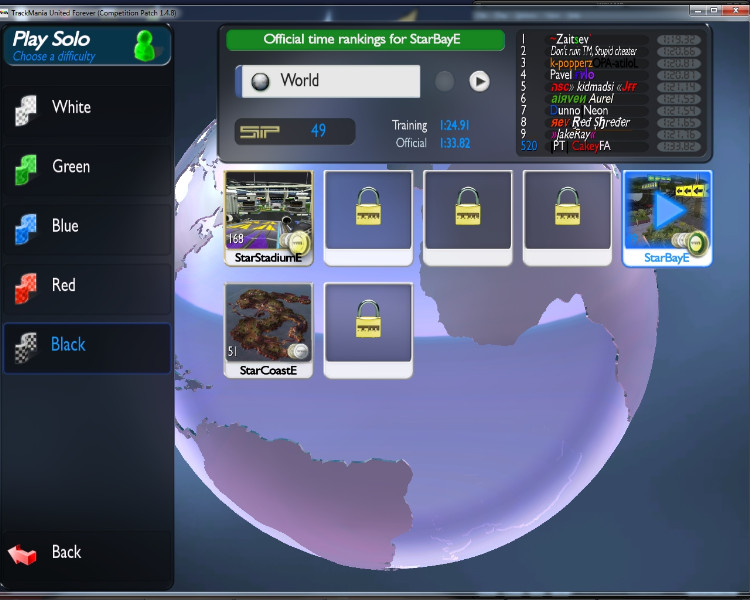Click the Official time rankings banner
The height and width of the screenshot is (600, 750).
tap(365, 40)
